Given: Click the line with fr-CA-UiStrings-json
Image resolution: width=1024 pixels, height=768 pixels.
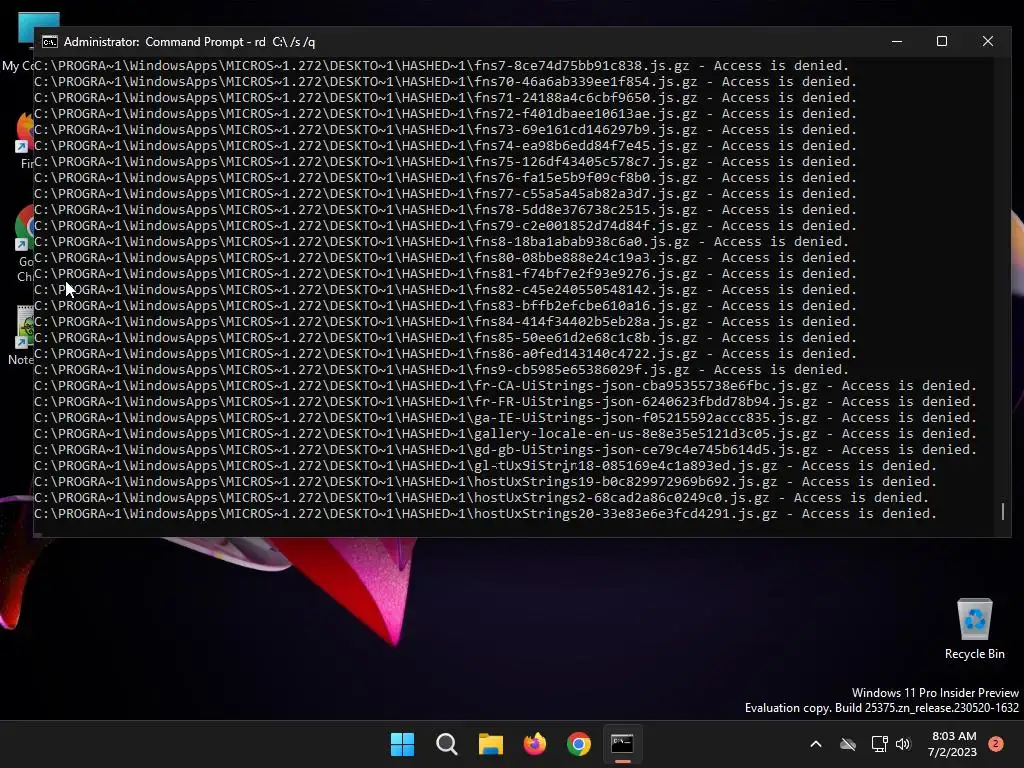Looking at the screenshot, I should pyautogui.click(x=505, y=386).
